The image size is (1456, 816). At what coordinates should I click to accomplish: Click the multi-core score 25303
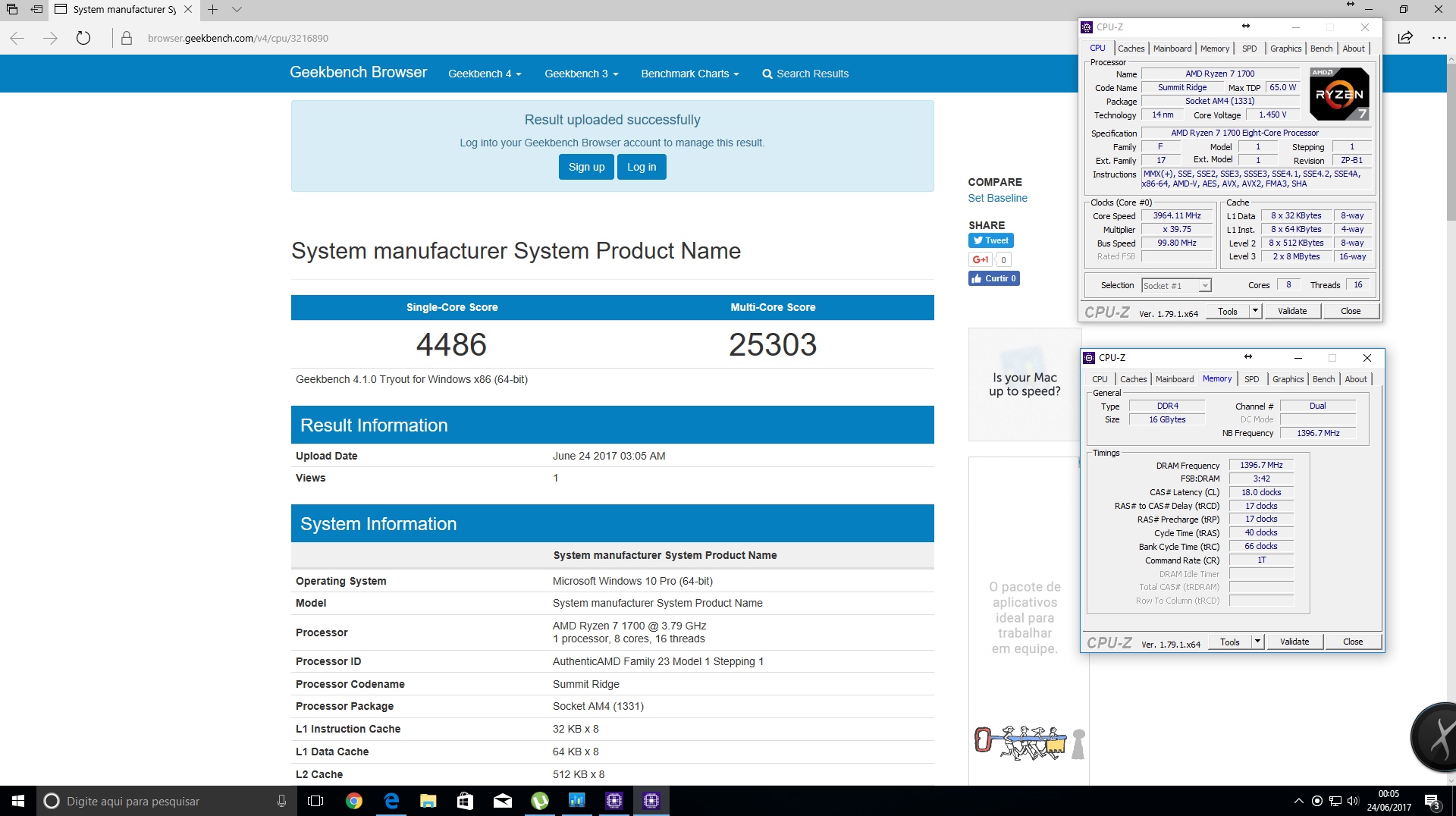pyautogui.click(x=773, y=344)
